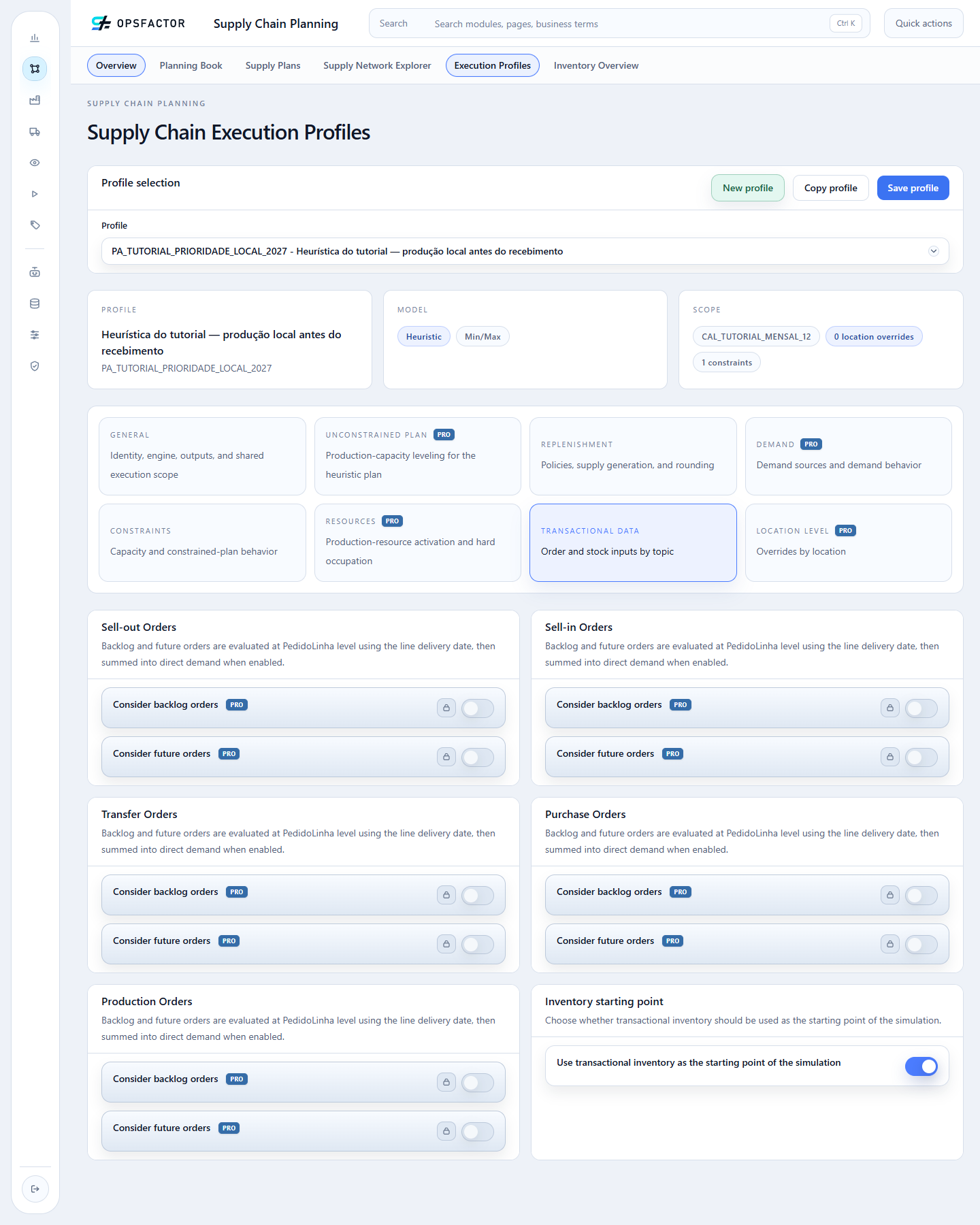Open the Location Level section card
This screenshot has width=980, height=1225.
849,542
